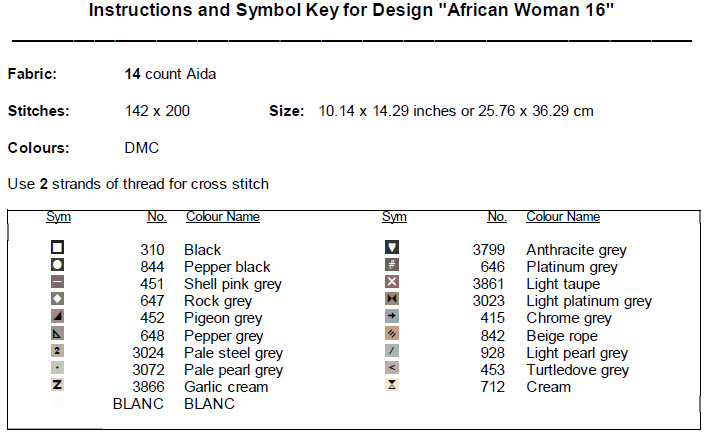Click the Pigeon grey 452 triangle symbol

pos(58,317)
